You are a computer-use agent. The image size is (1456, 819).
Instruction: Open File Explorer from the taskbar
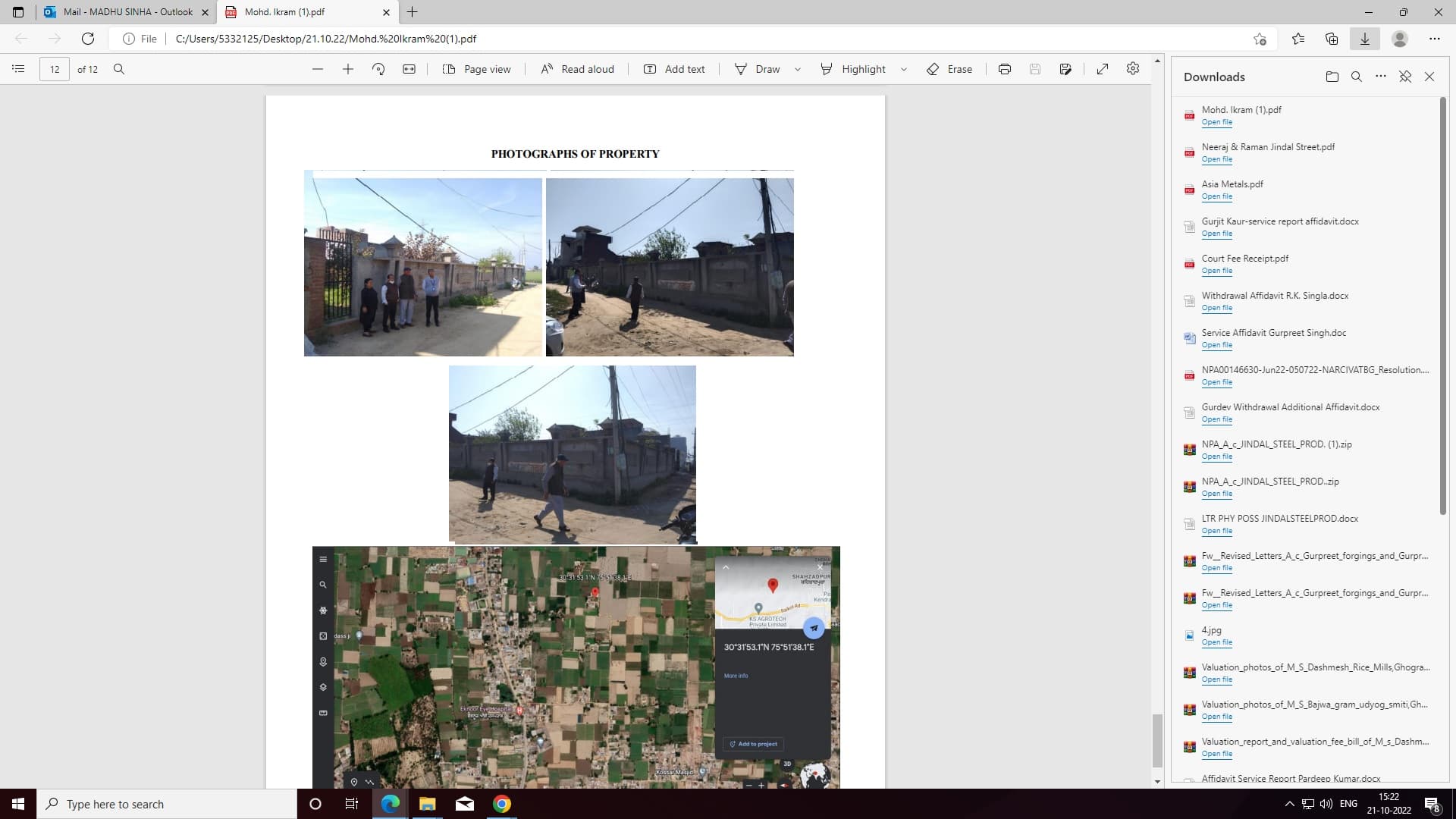point(427,804)
